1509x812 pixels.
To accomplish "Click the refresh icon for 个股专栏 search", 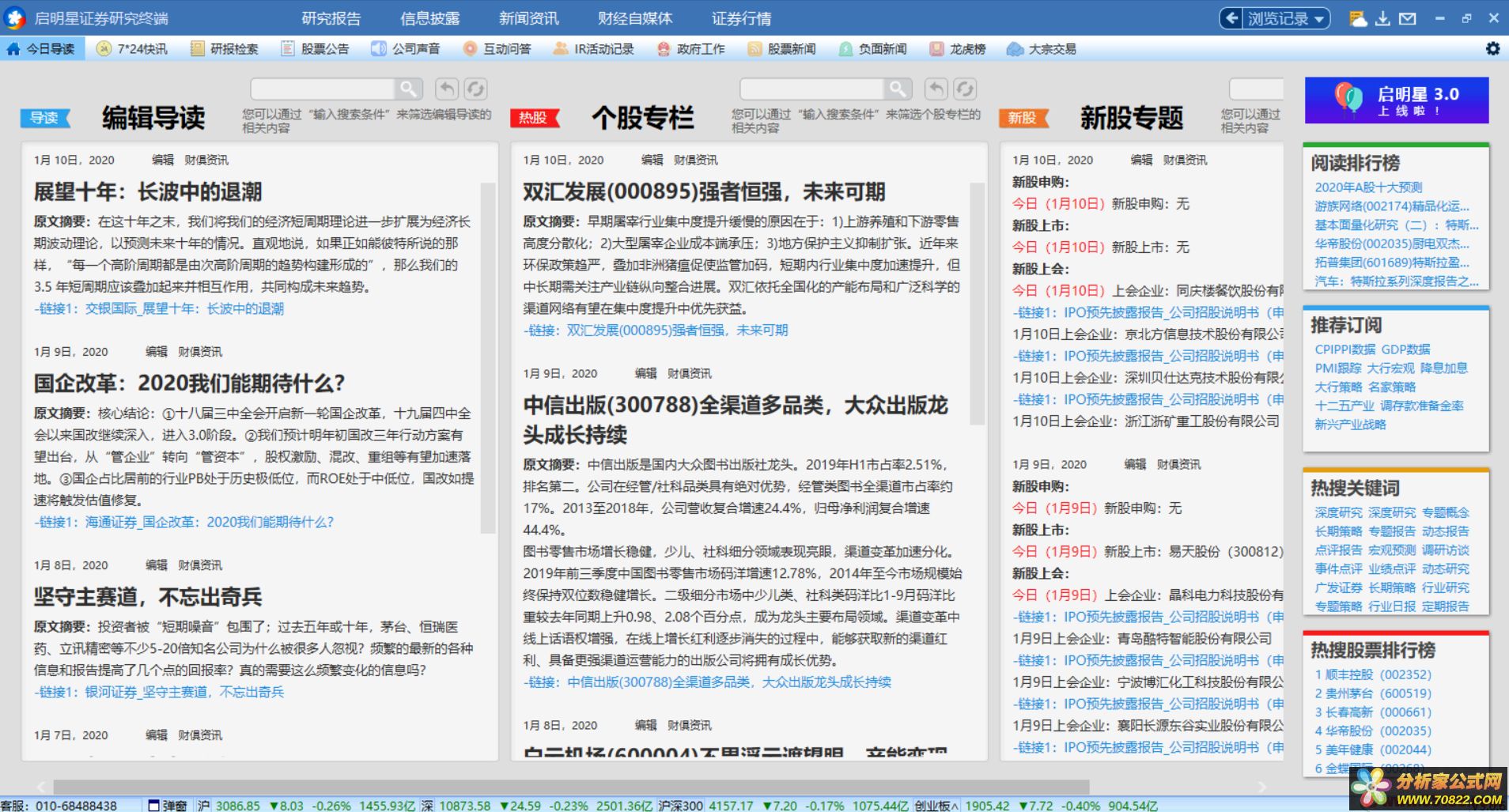I will [x=964, y=89].
